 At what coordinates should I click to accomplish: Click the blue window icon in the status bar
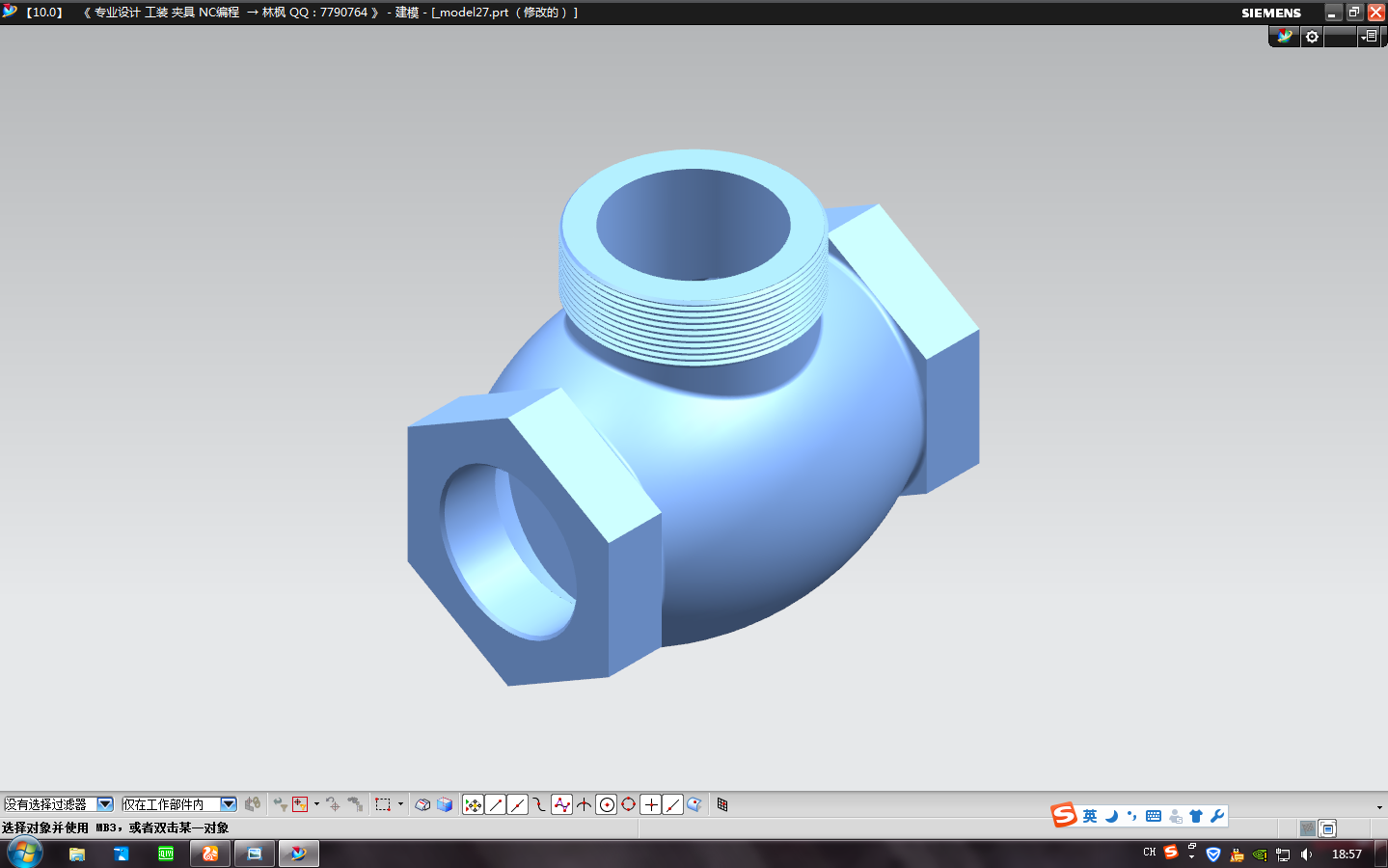coord(1328,828)
